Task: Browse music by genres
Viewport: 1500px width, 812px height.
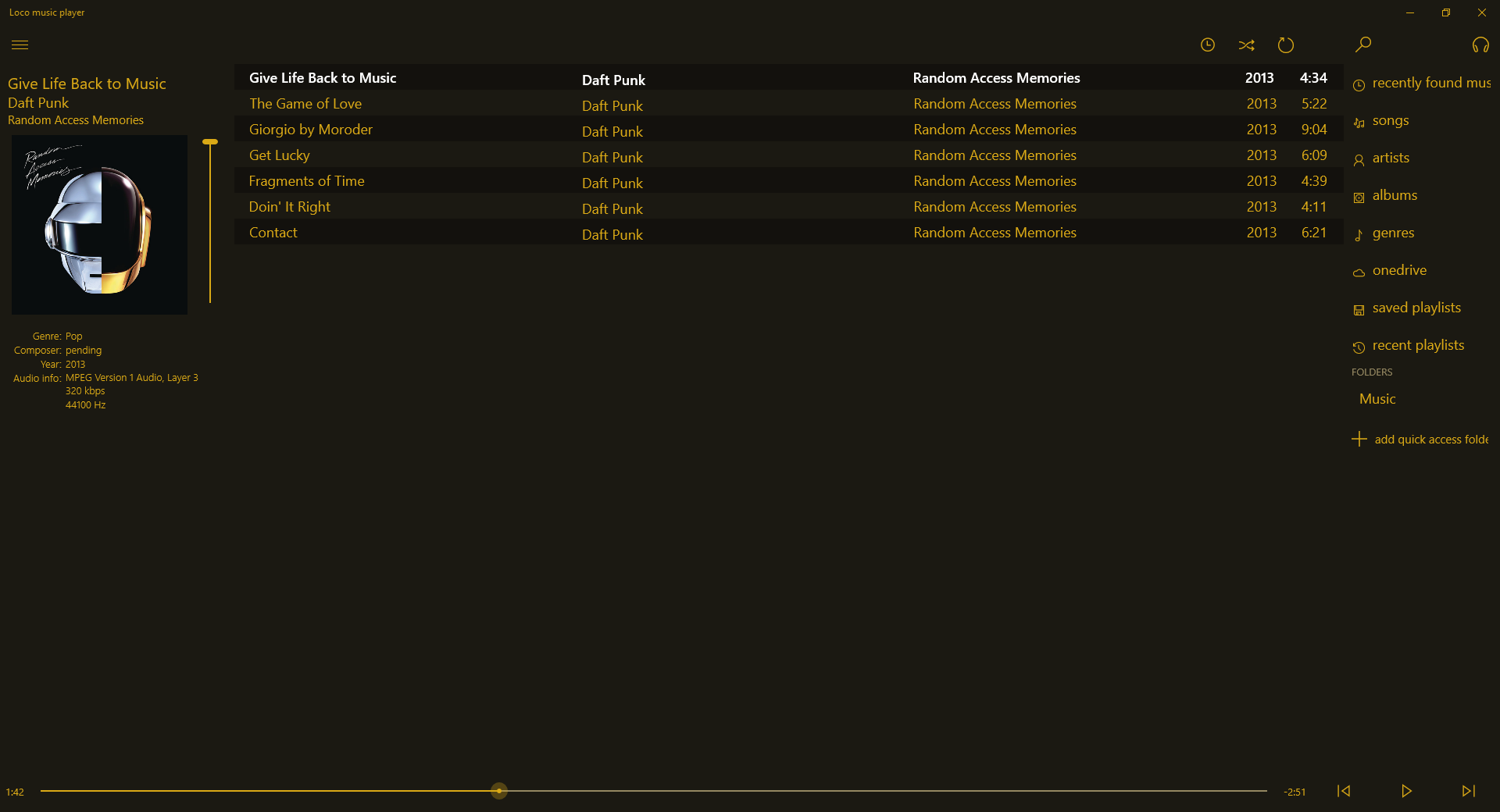Action: (x=1394, y=233)
